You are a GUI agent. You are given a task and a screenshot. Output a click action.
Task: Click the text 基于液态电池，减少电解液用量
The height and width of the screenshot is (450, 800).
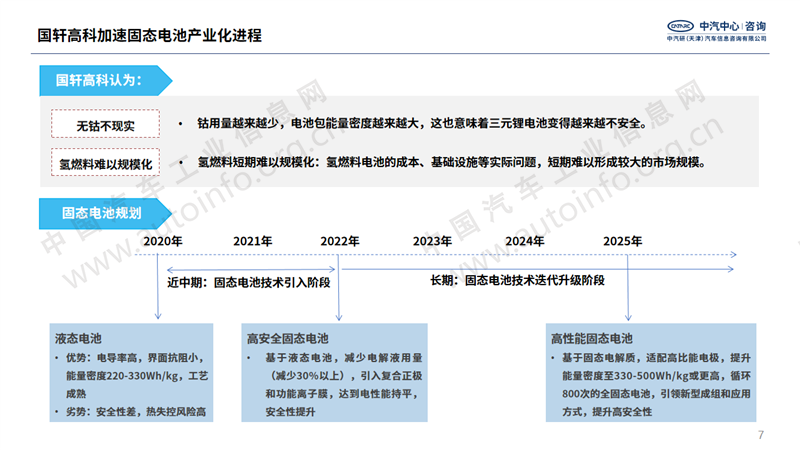[x=344, y=358]
